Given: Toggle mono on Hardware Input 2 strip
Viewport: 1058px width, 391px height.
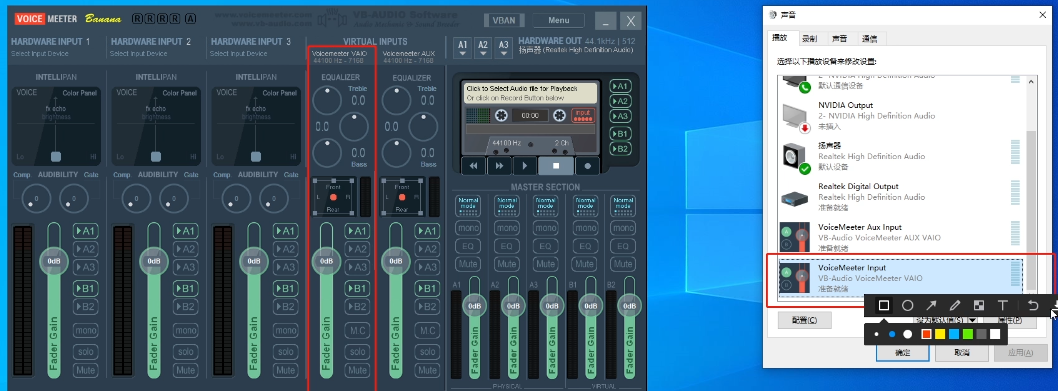Looking at the screenshot, I should tap(186, 330).
